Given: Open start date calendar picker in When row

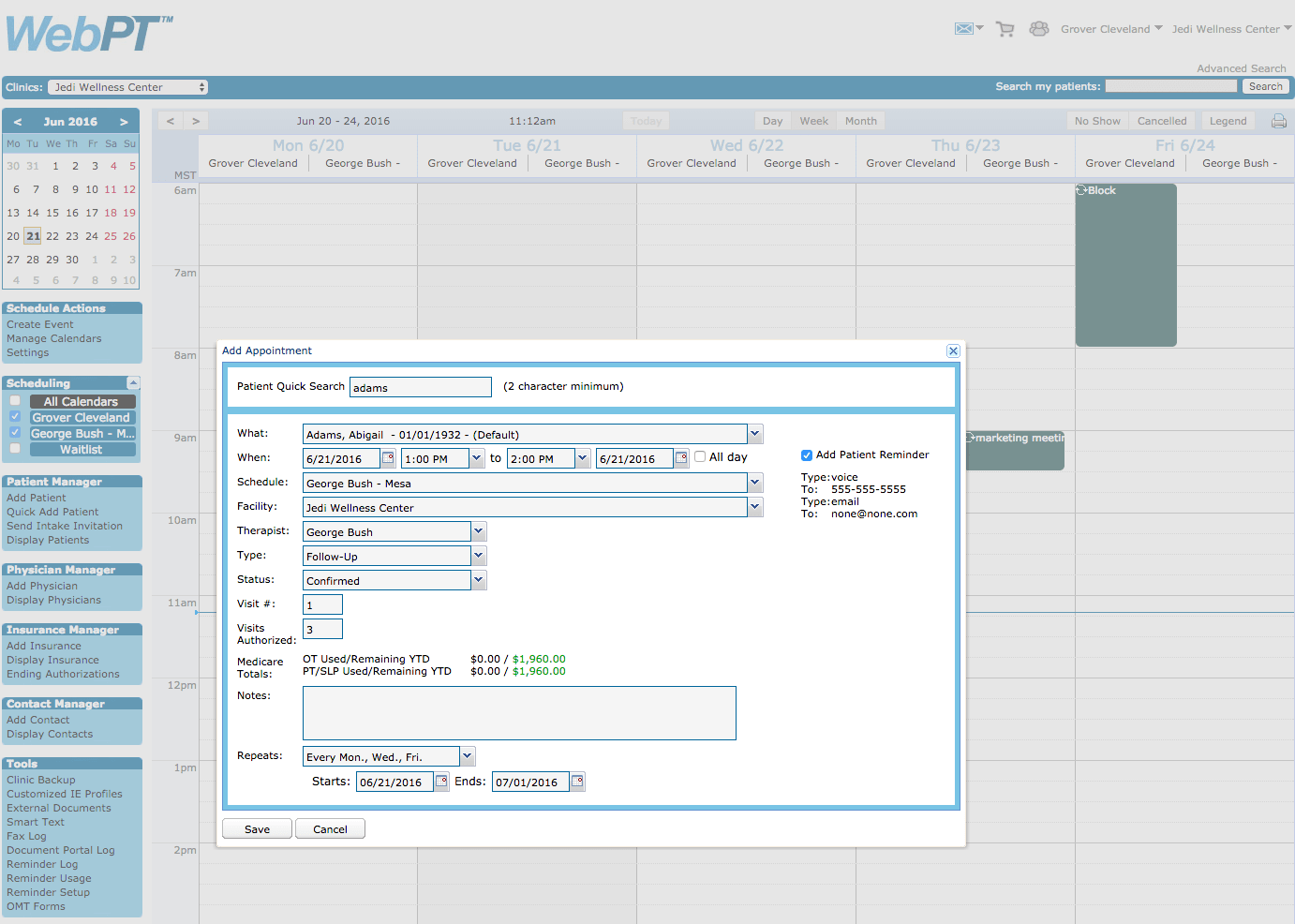Looking at the screenshot, I should pos(388,458).
